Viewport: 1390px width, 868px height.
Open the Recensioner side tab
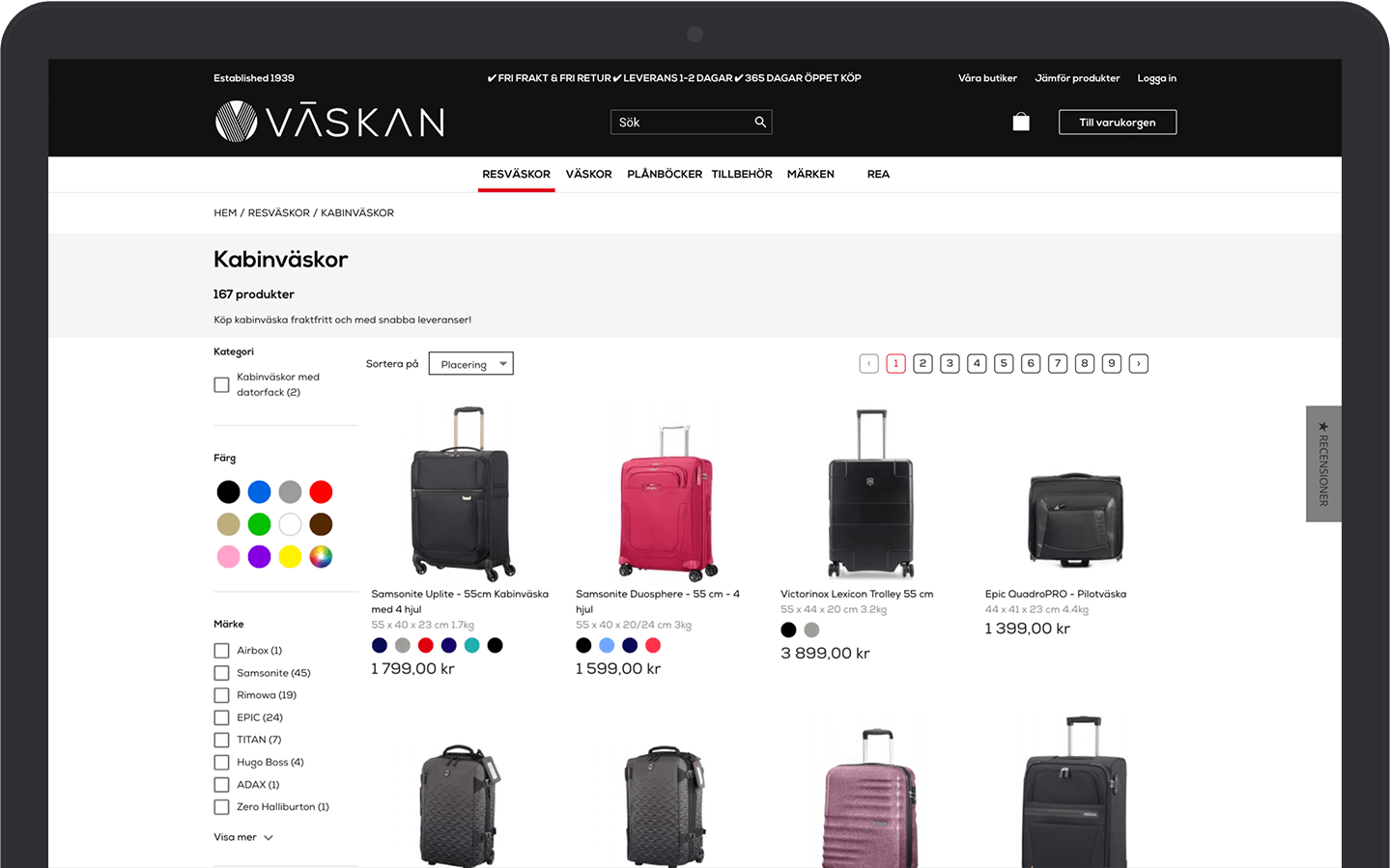coord(1323,464)
